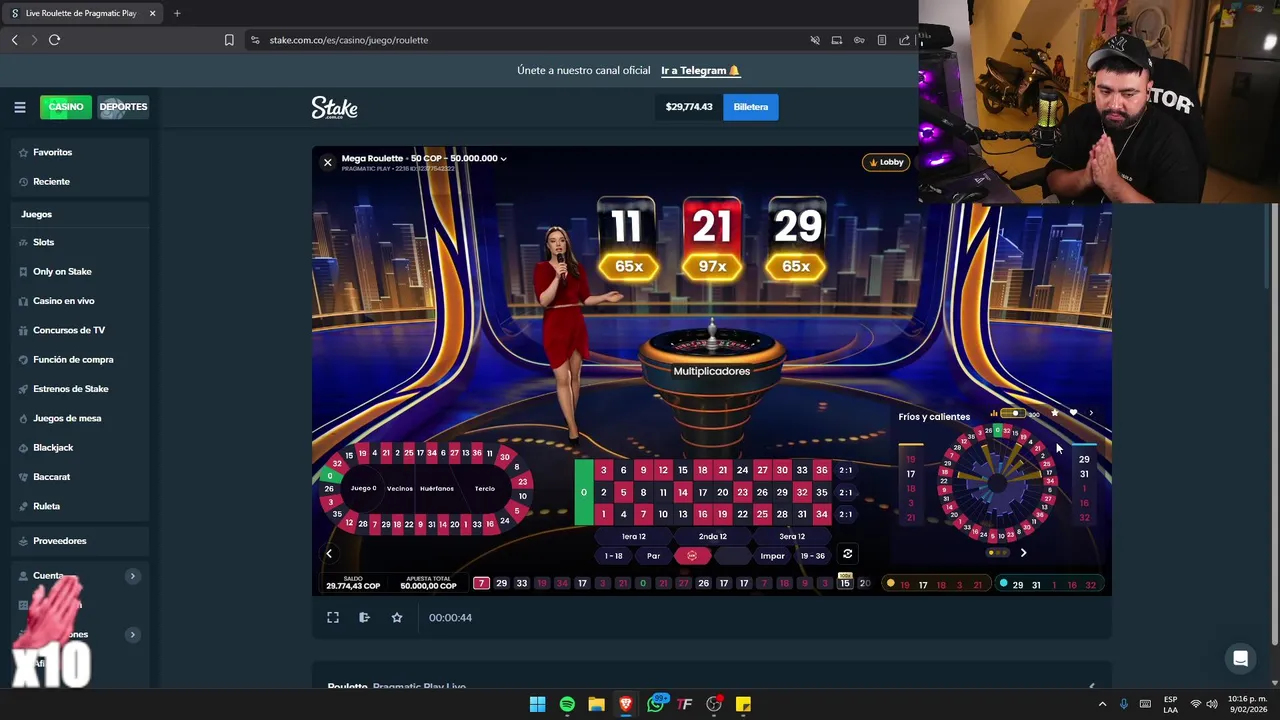Open Favoritos in the sidebar
1280x720 pixels.
(80, 152)
